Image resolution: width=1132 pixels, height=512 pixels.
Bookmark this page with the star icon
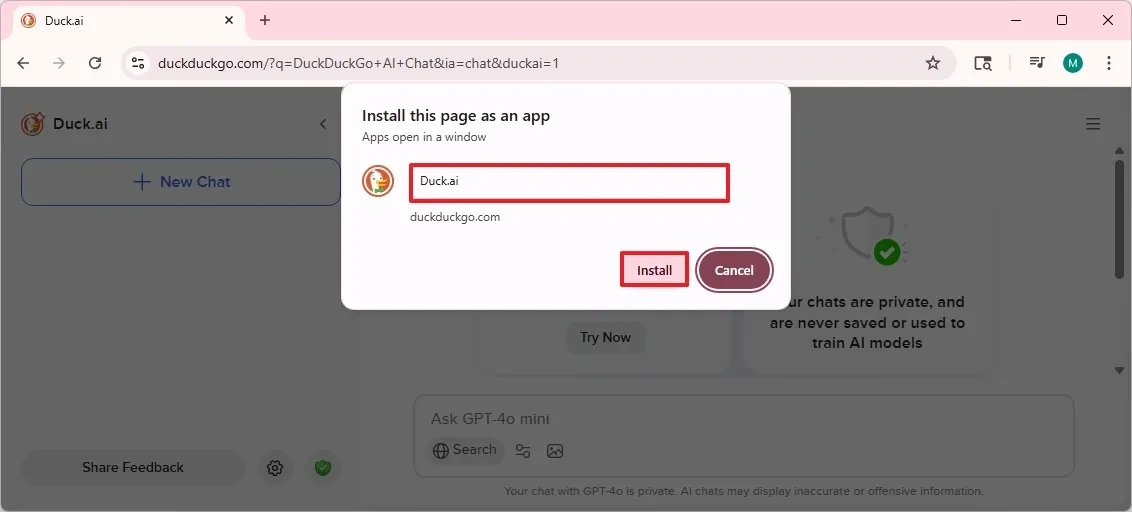click(x=933, y=64)
